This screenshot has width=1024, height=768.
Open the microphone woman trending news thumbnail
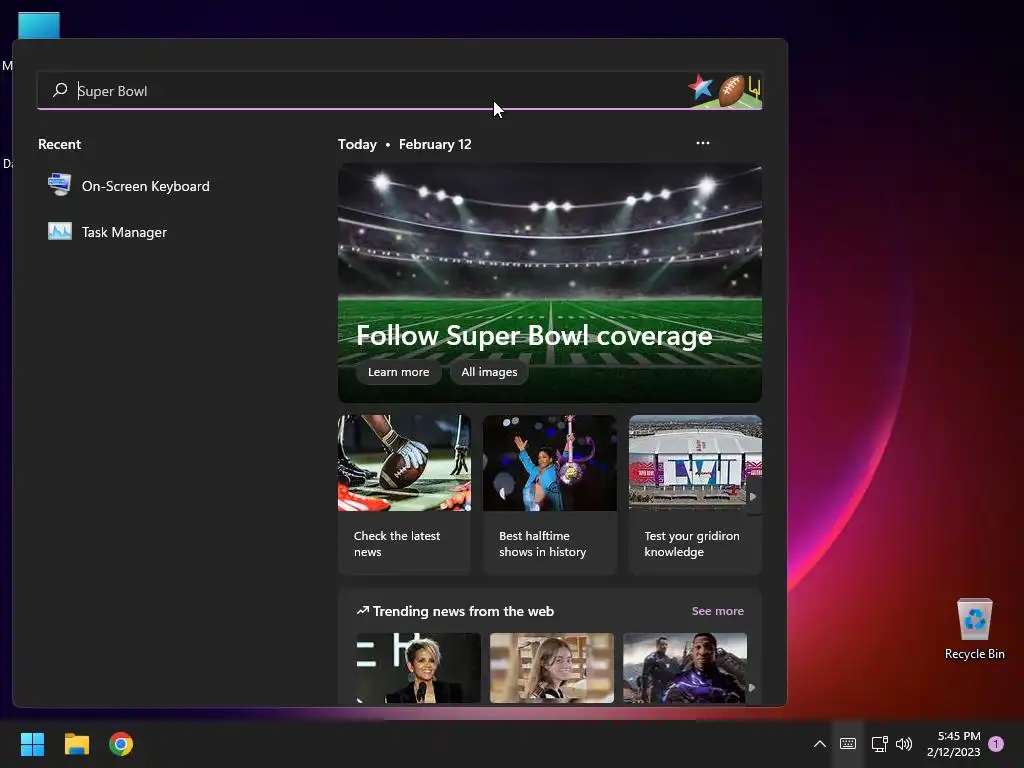click(419, 667)
